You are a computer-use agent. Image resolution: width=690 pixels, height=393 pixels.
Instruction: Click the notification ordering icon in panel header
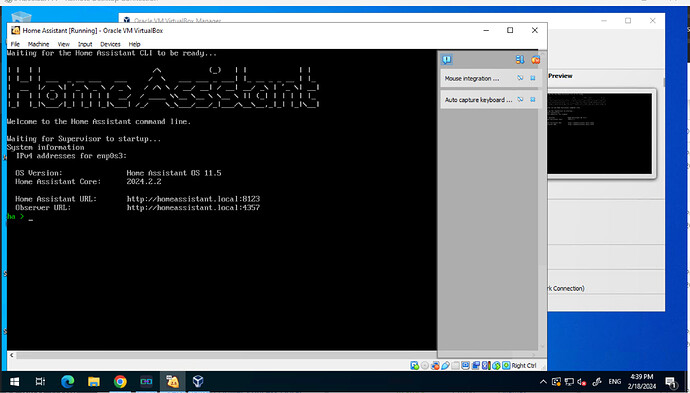coord(520,59)
